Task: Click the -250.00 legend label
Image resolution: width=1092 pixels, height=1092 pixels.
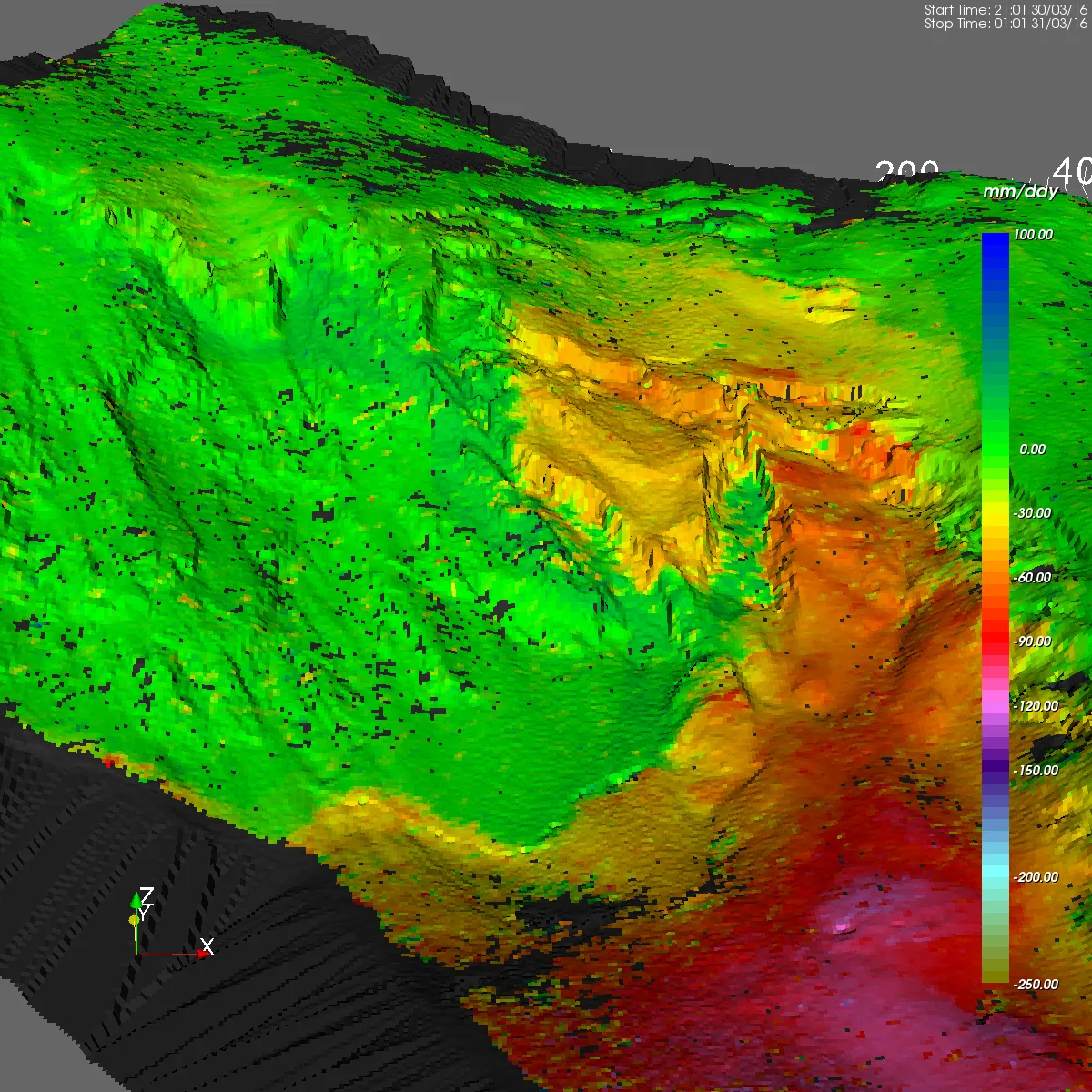Action: pyautogui.click(x=1036, y=985)
